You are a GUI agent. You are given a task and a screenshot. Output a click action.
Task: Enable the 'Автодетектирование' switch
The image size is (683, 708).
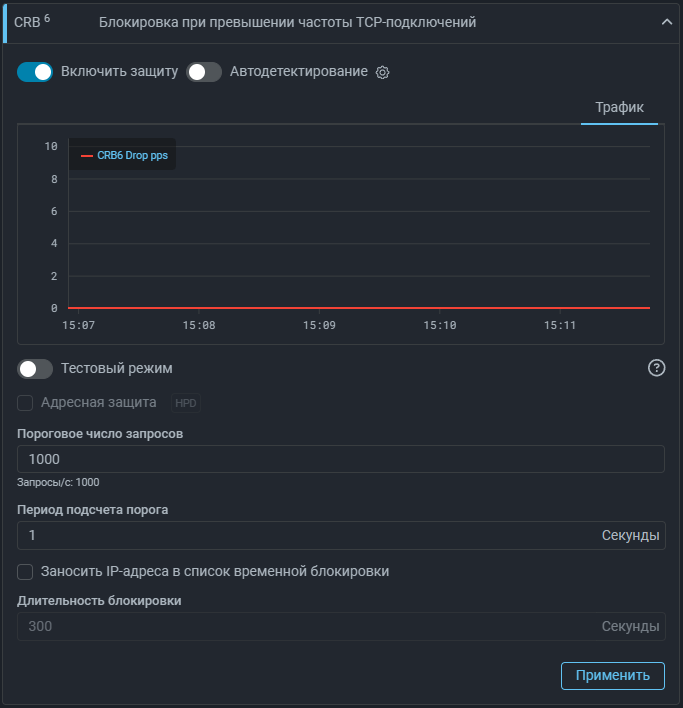point(204,72)
